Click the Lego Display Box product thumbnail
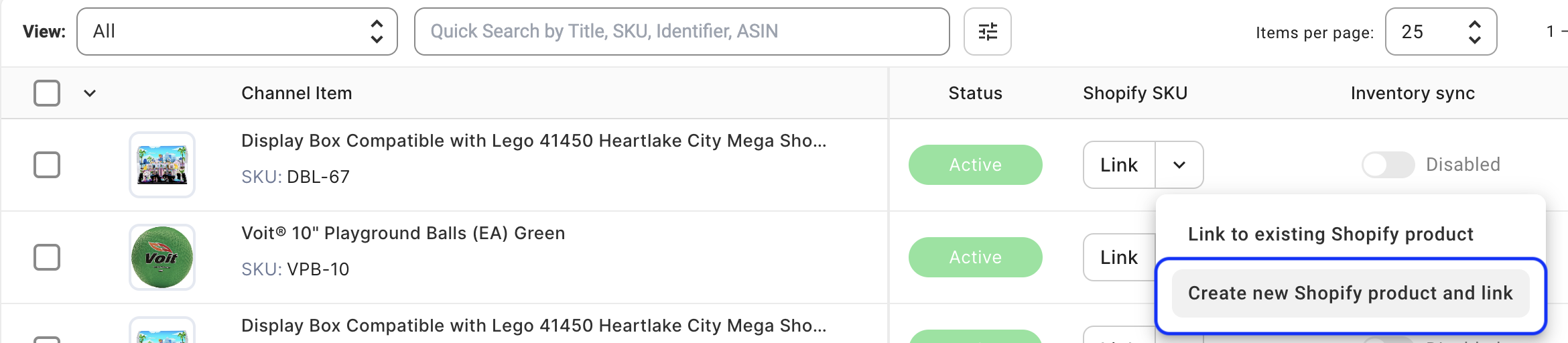 click(162, 165)
